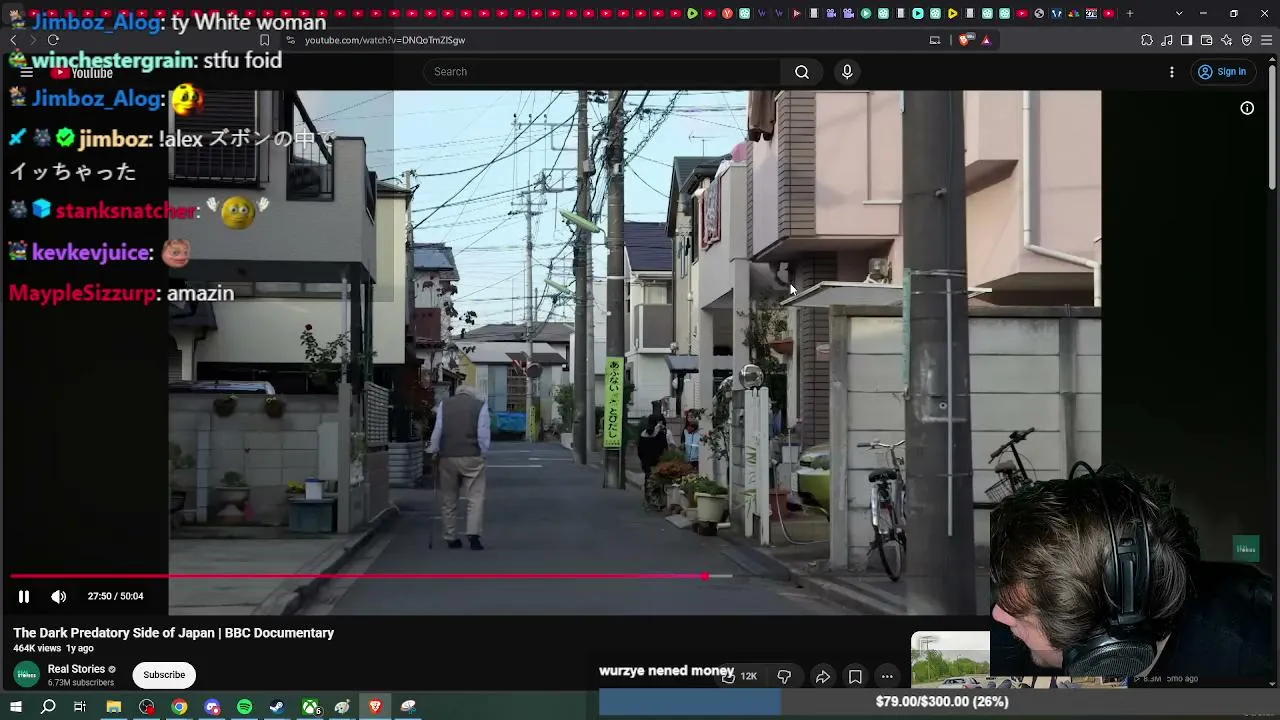Open the YouTube hamburger guide menu
Screen dimensions: 1280x720
click(x=27, y=73)
